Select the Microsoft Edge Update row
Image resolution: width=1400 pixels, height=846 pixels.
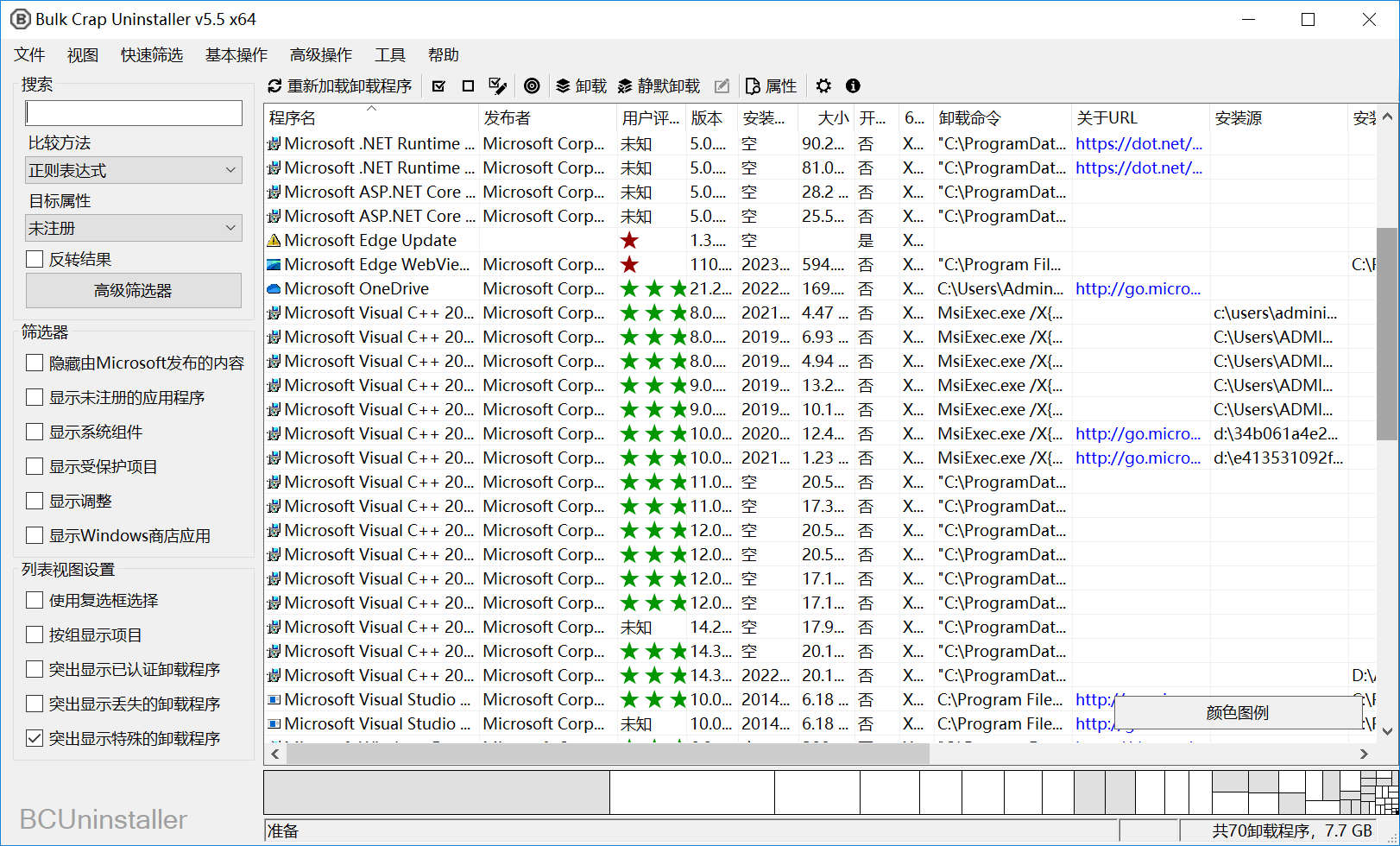click(x=818, y=240)
